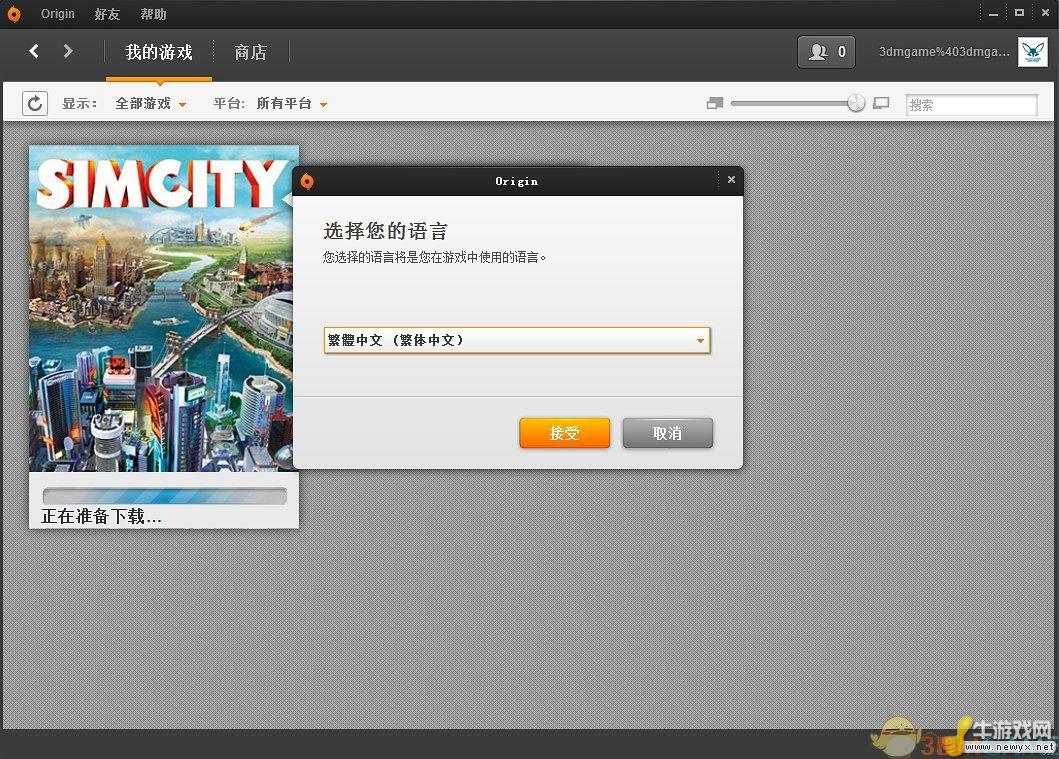Select the largest game tile size icon
1059x759 pixels.
[x=881, y=103]
